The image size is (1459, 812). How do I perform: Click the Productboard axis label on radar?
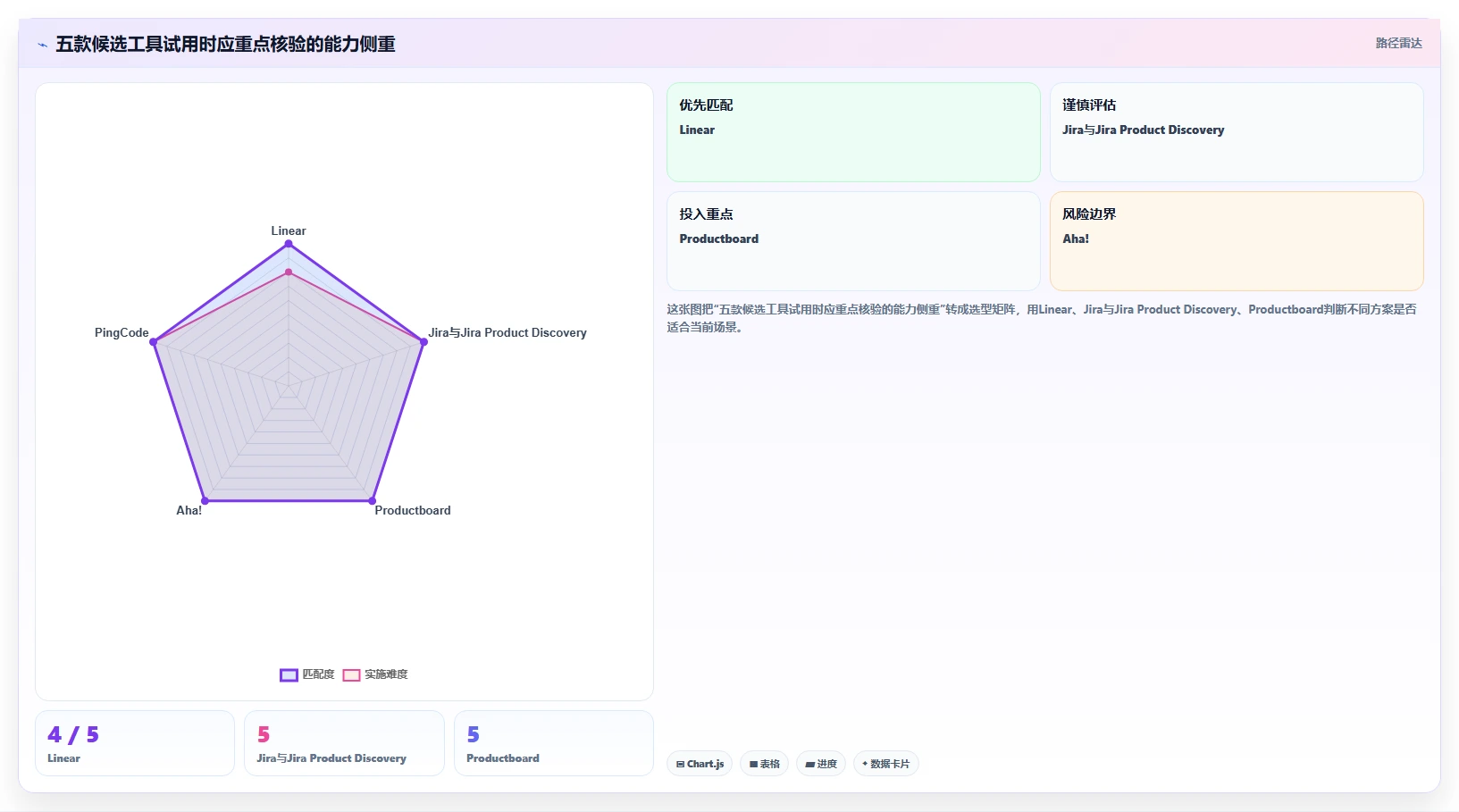413,510
